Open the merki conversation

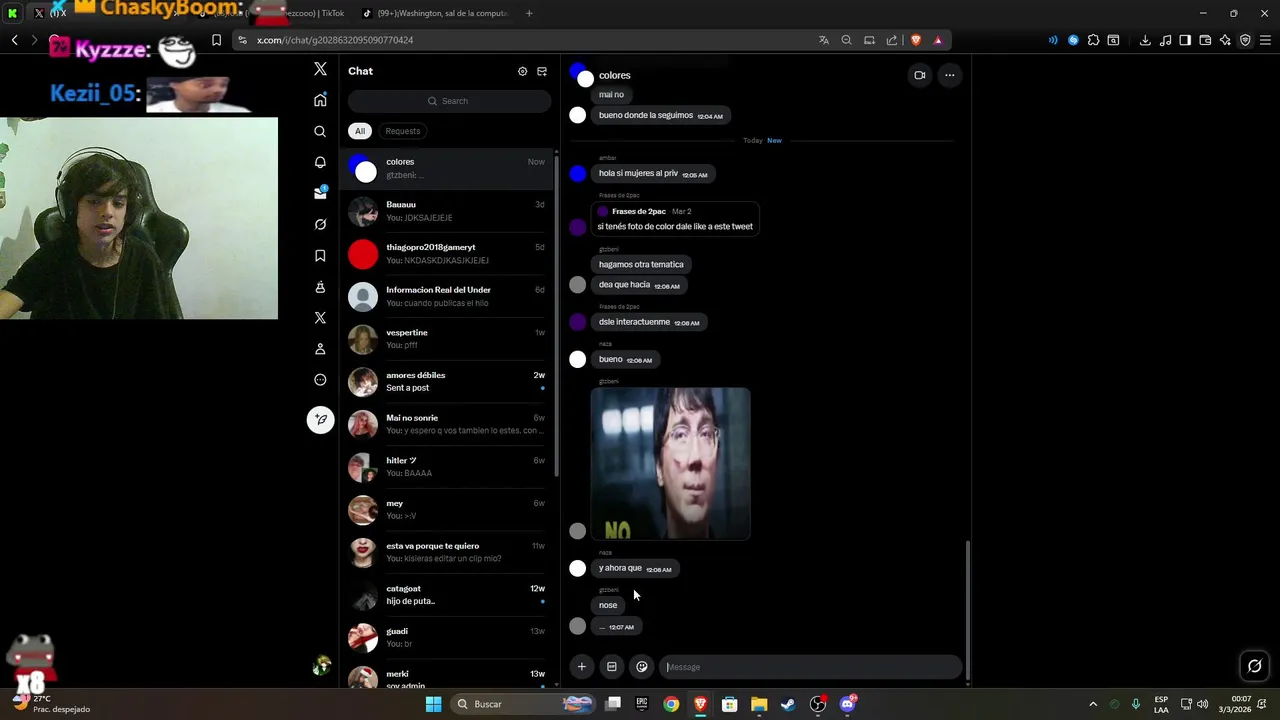[447, 677]
